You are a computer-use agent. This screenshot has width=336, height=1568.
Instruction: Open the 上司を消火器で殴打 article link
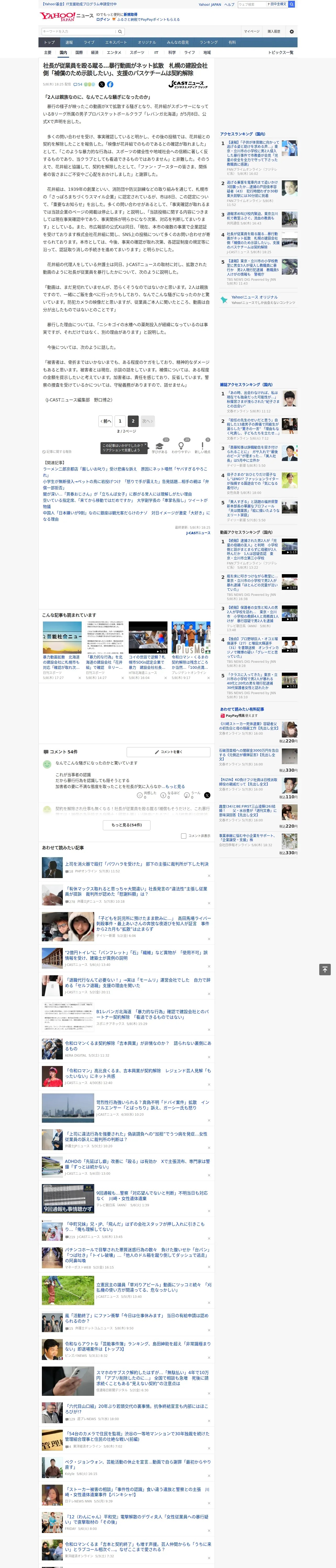(137, 864)
